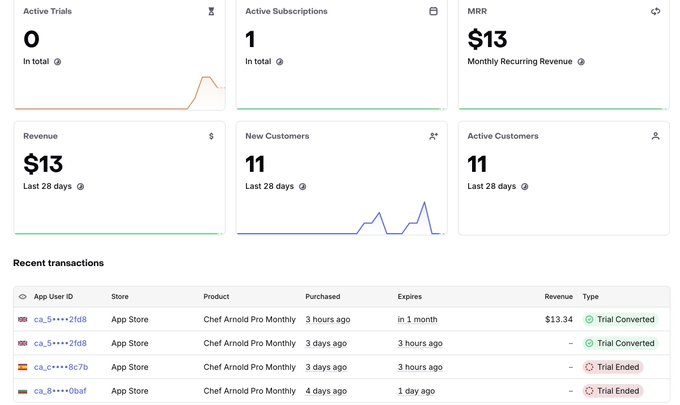
Task: Click UK flag in the '3 hours ago' purchase row
Action: pos(23,320)
